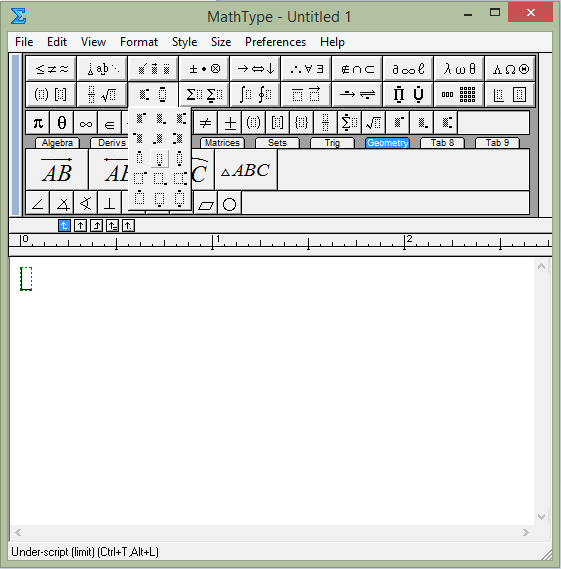Open the logical symbols palette (∴ ∀ ∃)

[x=306, y=69]
